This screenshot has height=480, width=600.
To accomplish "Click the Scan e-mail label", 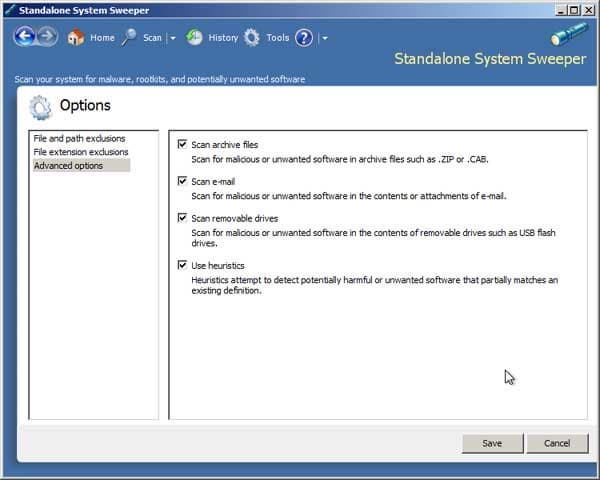I will point(213,181).
